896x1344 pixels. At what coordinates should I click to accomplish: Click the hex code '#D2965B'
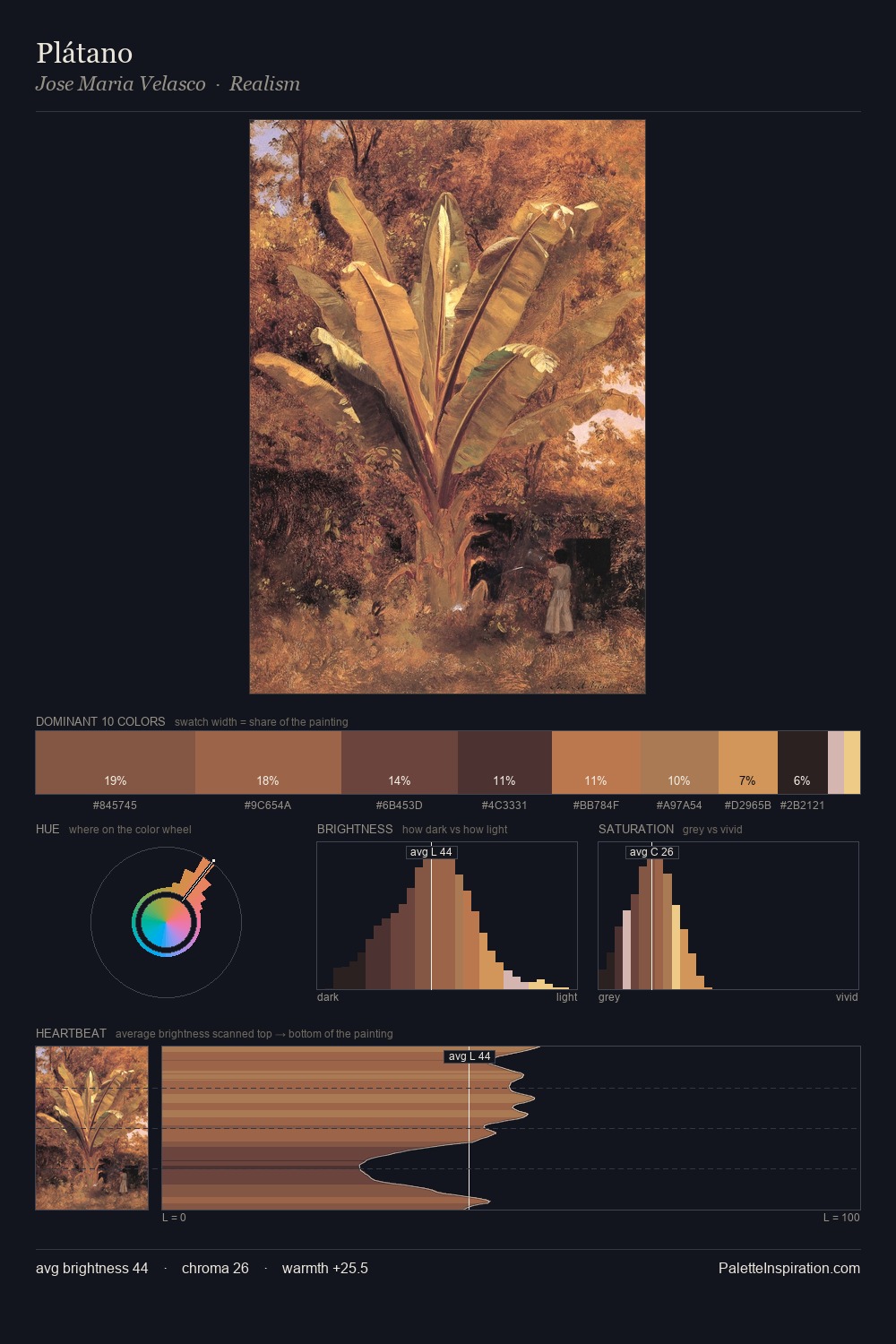(x=748, y=806)
